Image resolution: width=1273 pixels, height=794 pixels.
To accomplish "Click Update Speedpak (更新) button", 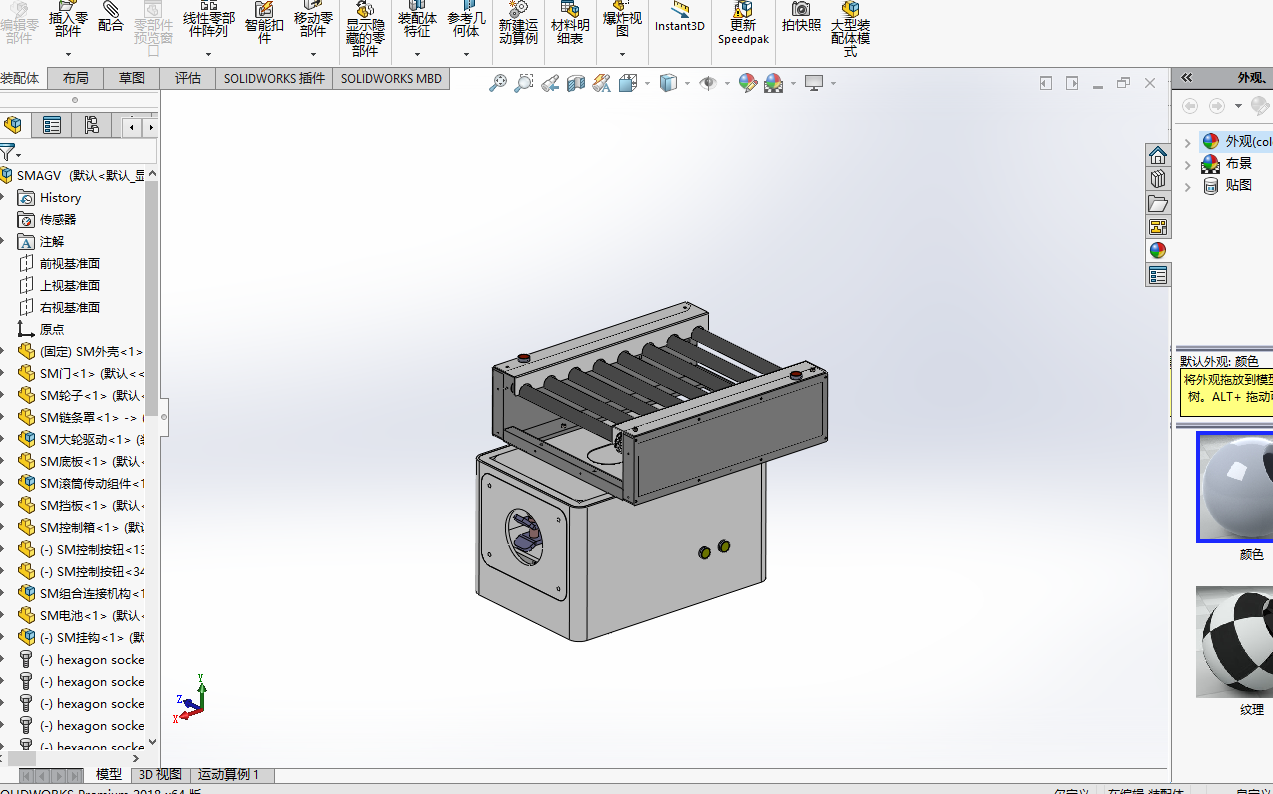I will coord(743,24).
